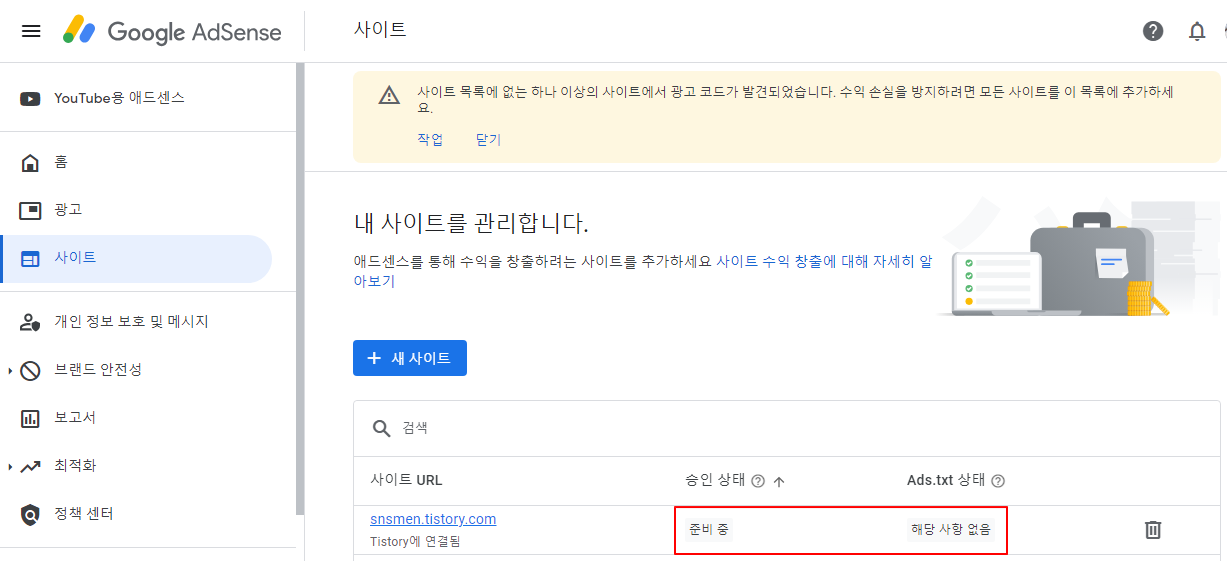Click the 해당 사항 없음 status cell
Image resolution: width=1227 pixels, height=561 pixels.
[949, 529]
